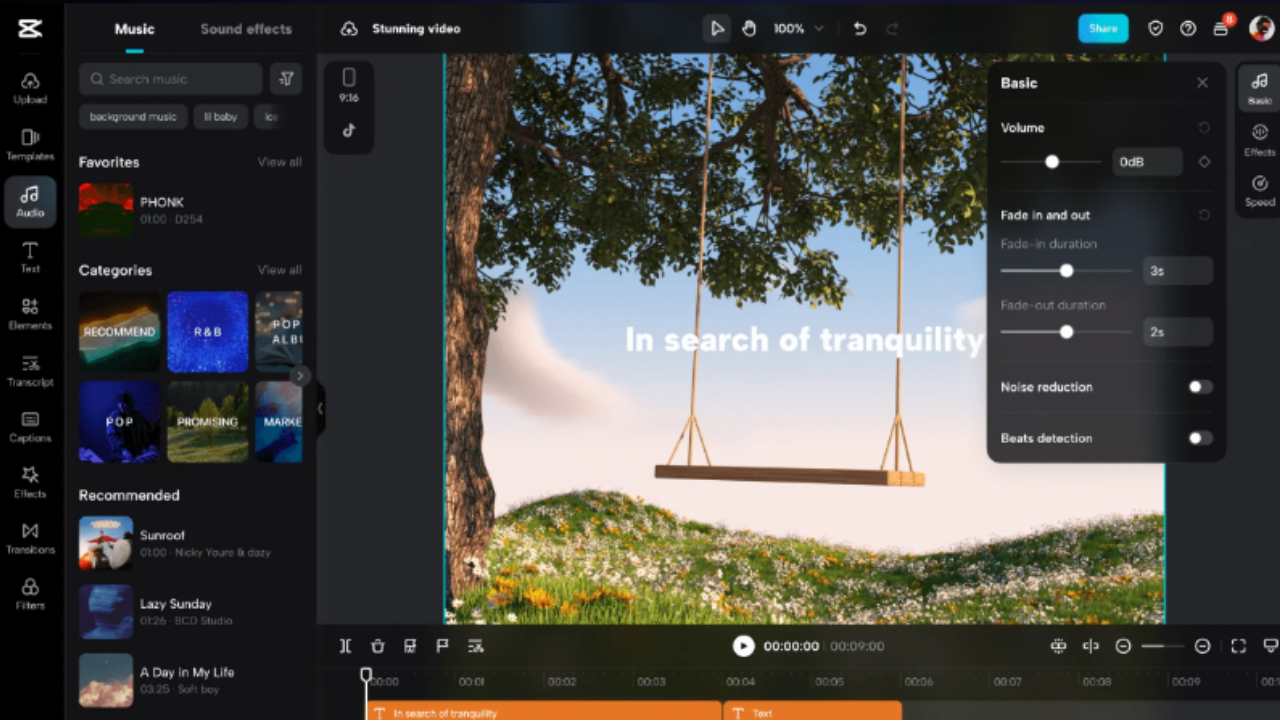Click the Share button
This screenshot has height=720, width=1280.
point(1103,28)
